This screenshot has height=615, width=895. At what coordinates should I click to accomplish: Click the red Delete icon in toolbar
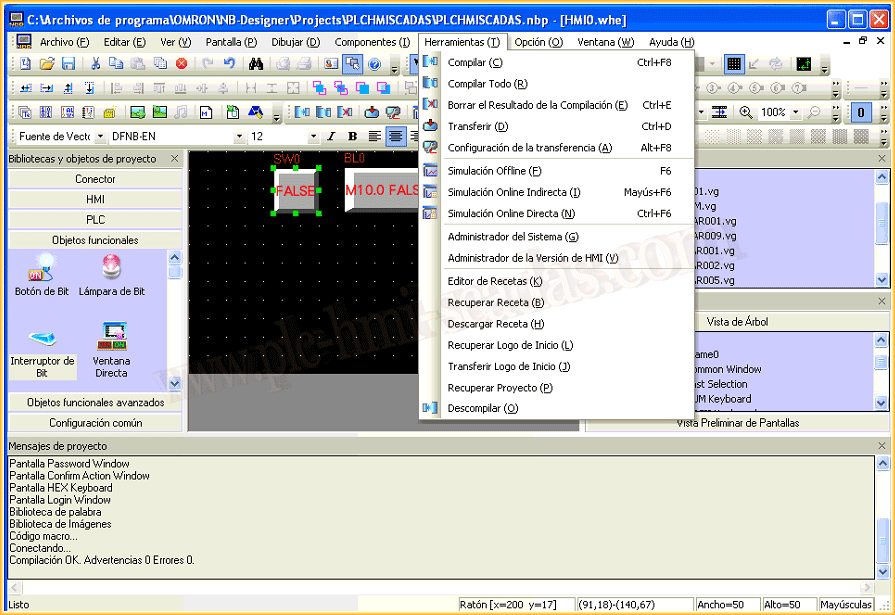point(181,63)
